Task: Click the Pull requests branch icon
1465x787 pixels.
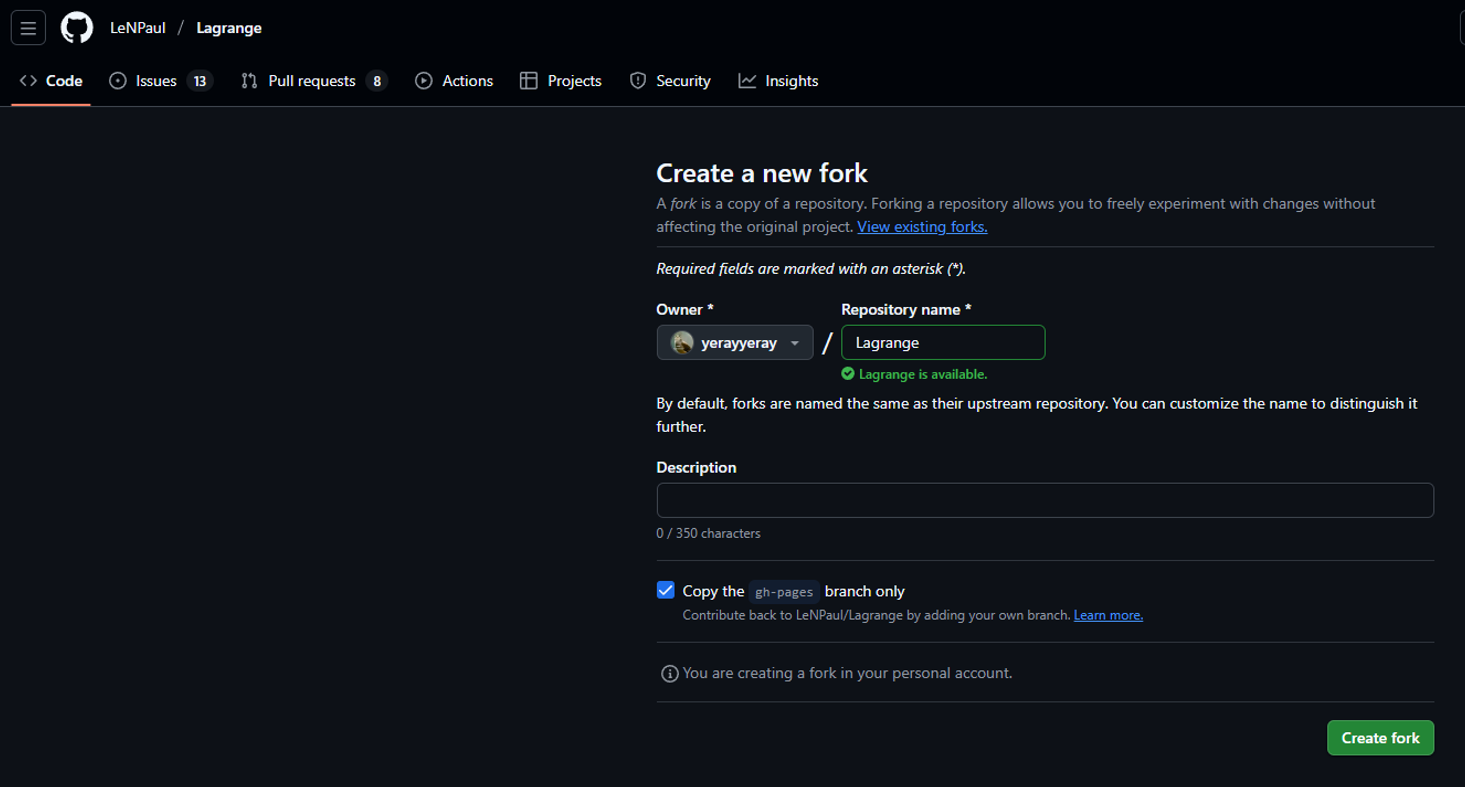Action: (x=248, y=80)
